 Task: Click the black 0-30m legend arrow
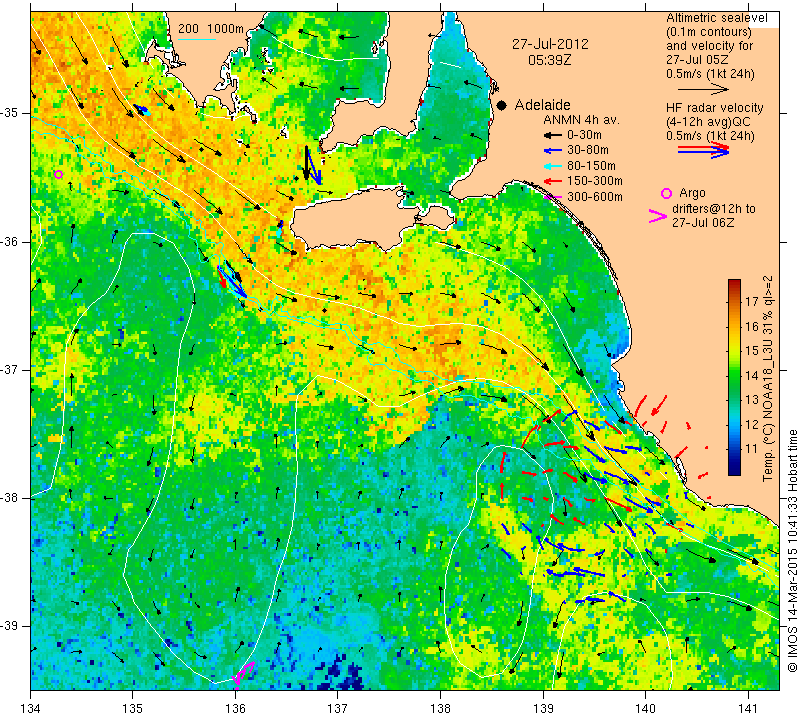(553, 135)
